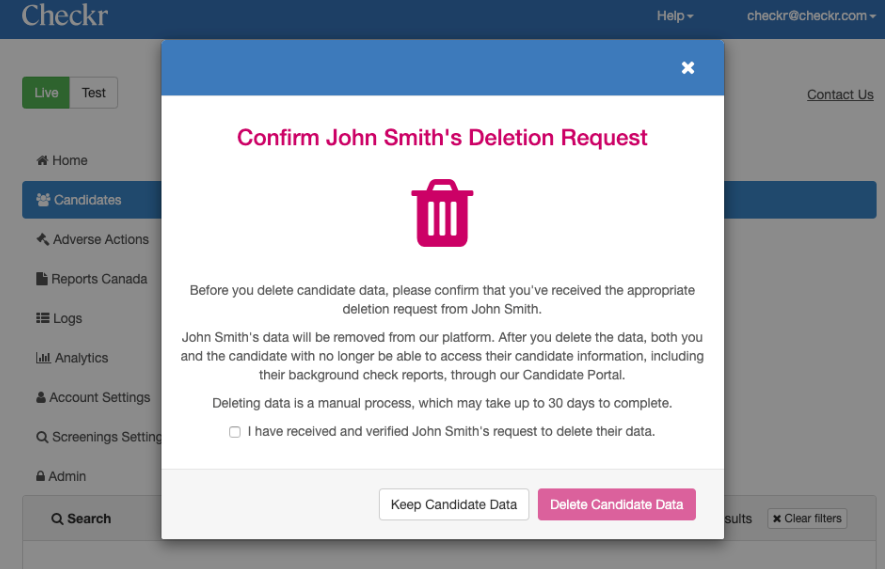The height and width of the screenshot is (569, 885).
Task: Expand the checkr@checkr.com account dropdown
Action: click(x=811, y=16)
